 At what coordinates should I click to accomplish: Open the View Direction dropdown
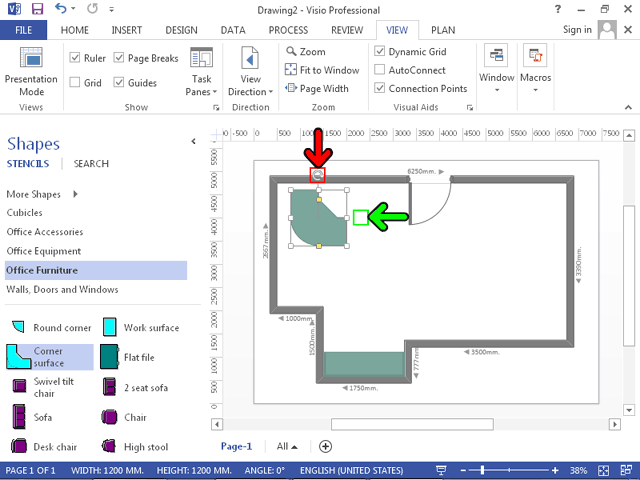[x=250, y=70]
